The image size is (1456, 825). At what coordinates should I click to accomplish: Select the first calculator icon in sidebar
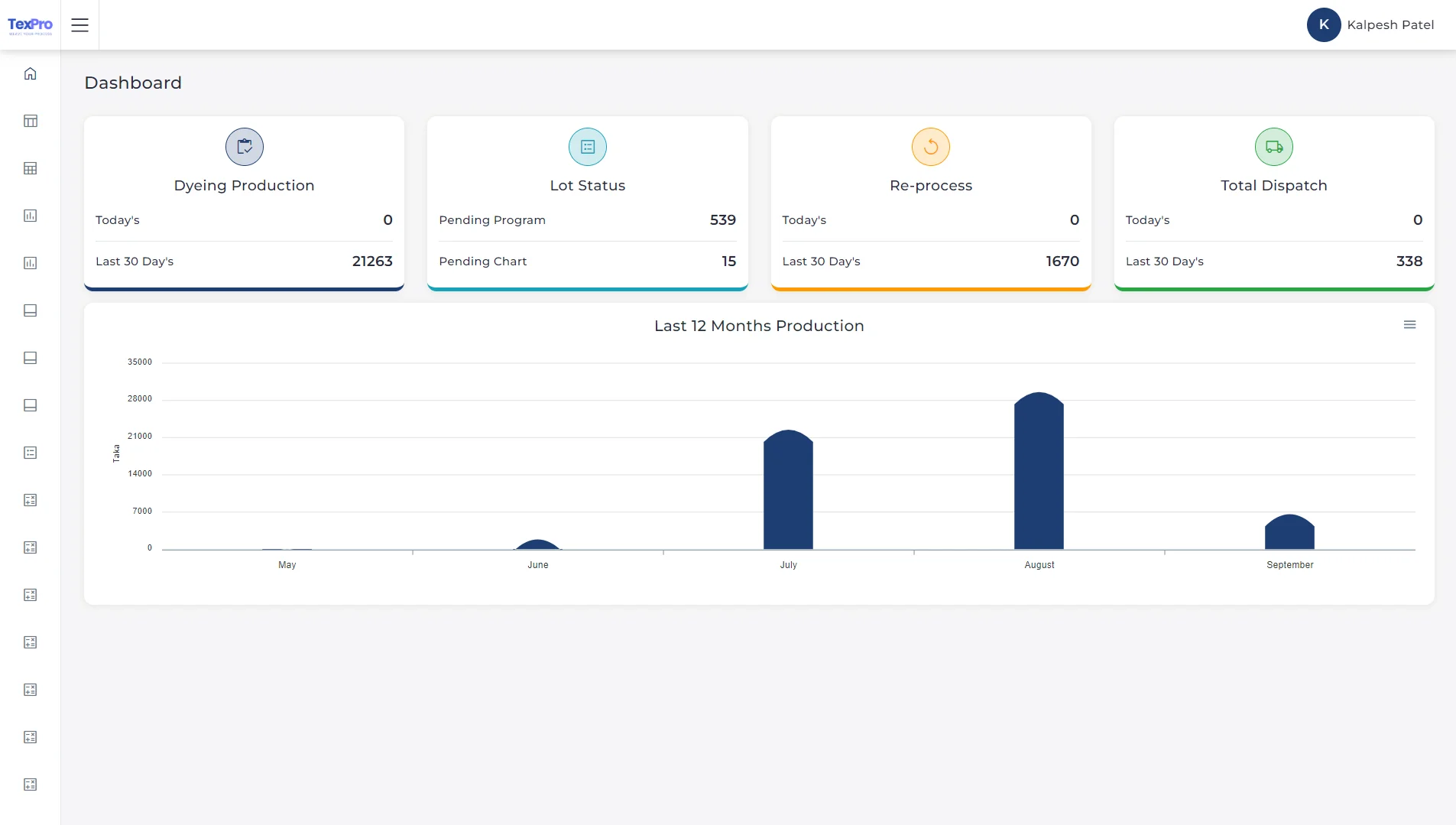coord(30,500)
